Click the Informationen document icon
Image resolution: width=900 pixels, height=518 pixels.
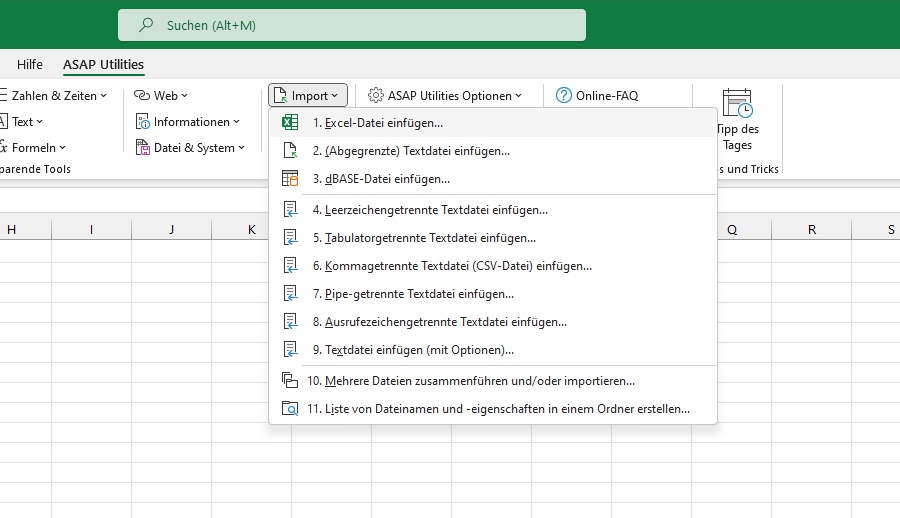142,122
